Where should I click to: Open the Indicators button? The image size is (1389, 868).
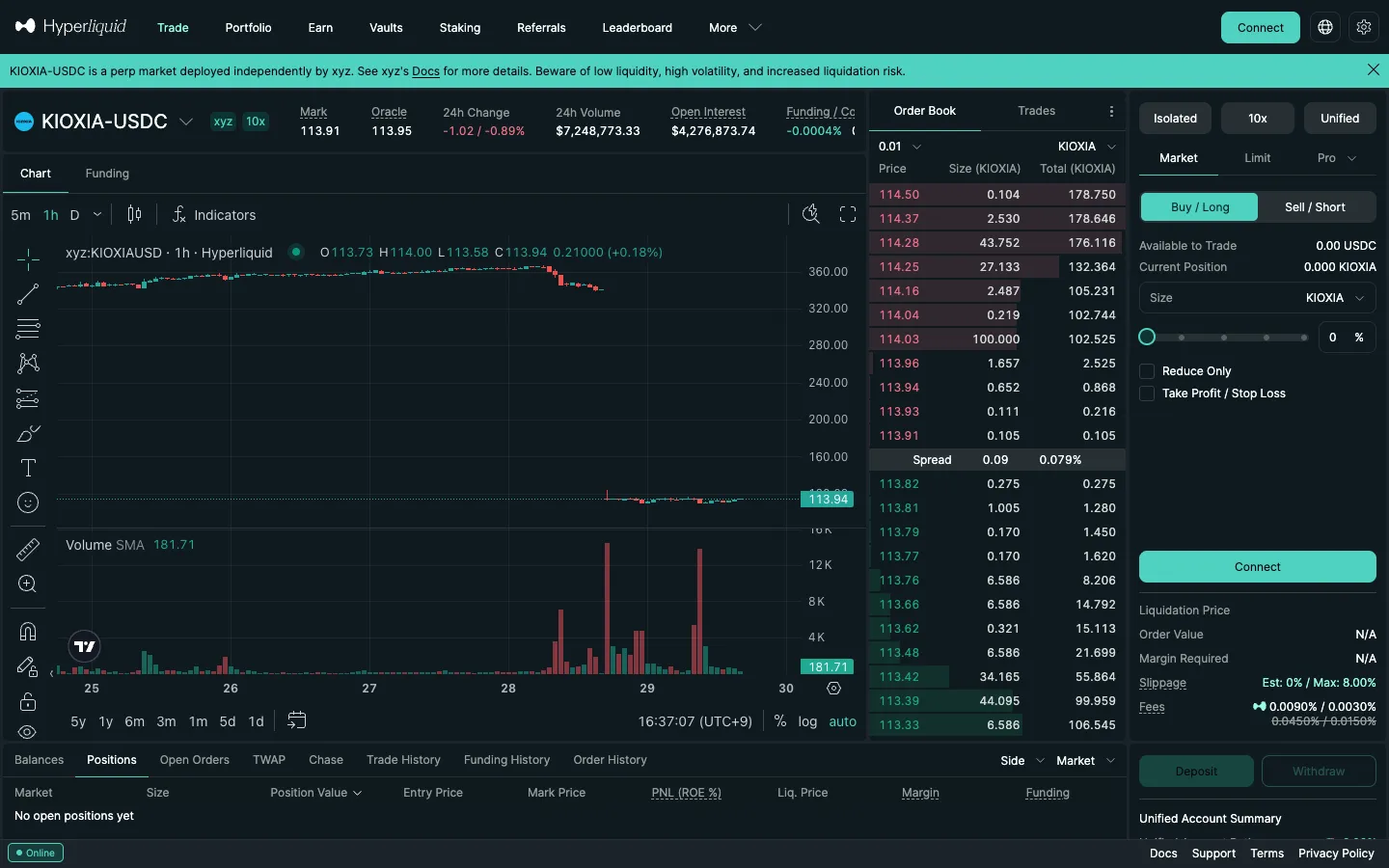click(213, 214)
